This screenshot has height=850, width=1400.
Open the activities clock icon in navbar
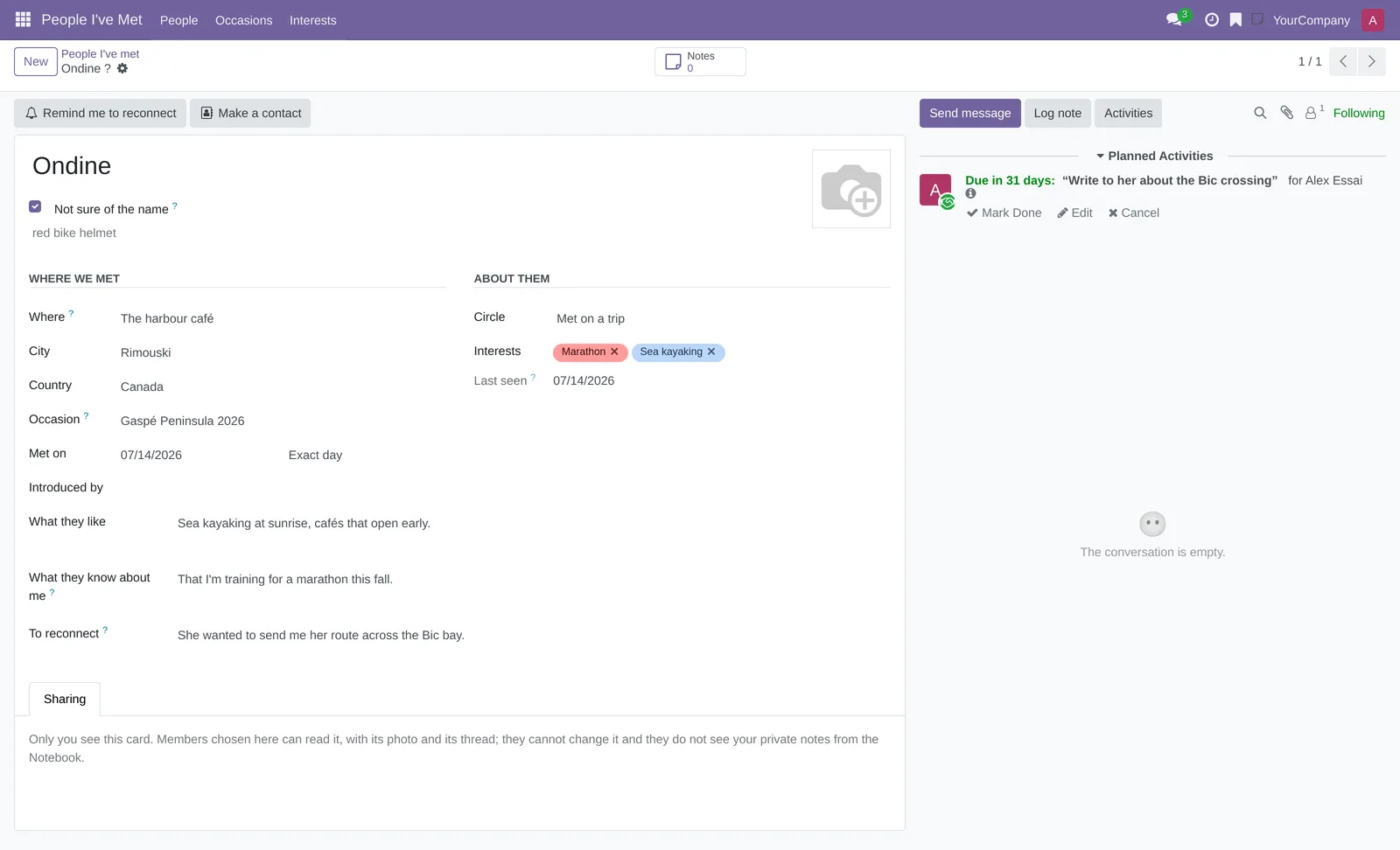(x=1212, y=19)
